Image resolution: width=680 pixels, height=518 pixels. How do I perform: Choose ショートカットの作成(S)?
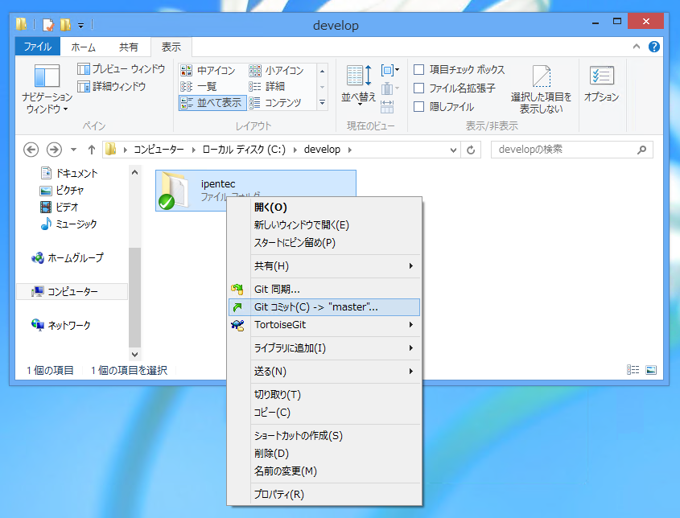click(324, 436)
